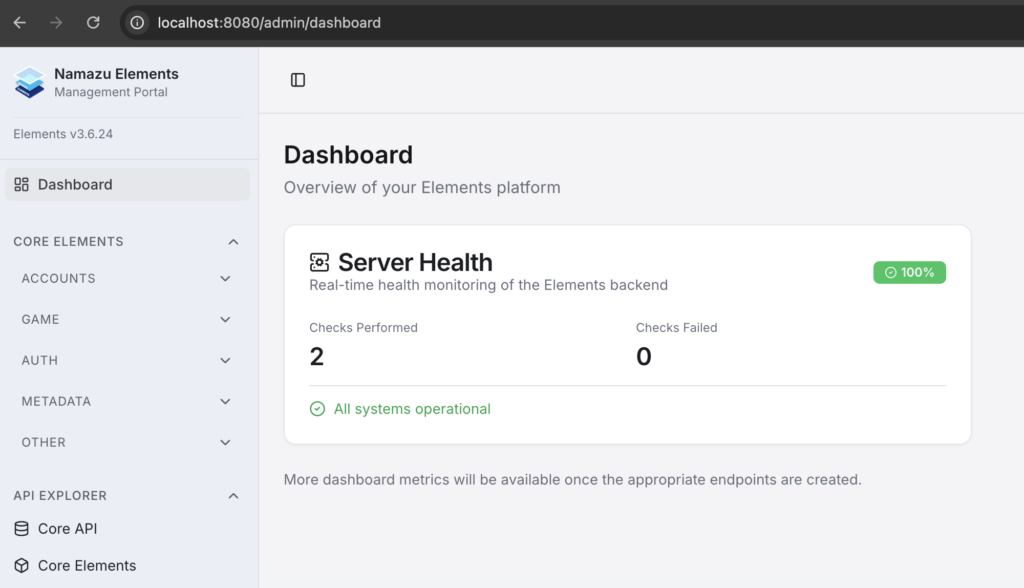
Task: Open the Dashboard menu item
Action: tap(75, 185)
